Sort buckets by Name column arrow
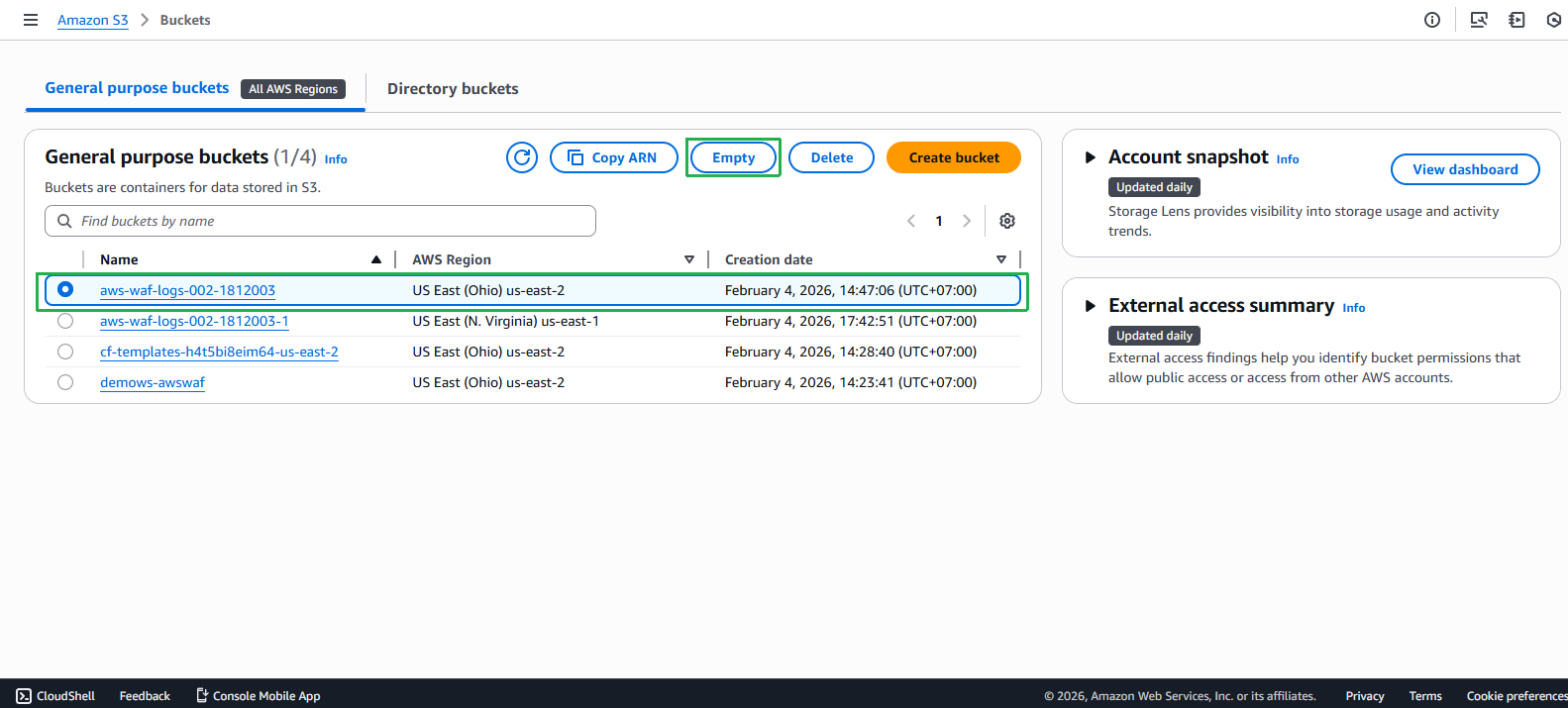The image size is (1568, 708). pyautogui.click(x=376, y=259)
